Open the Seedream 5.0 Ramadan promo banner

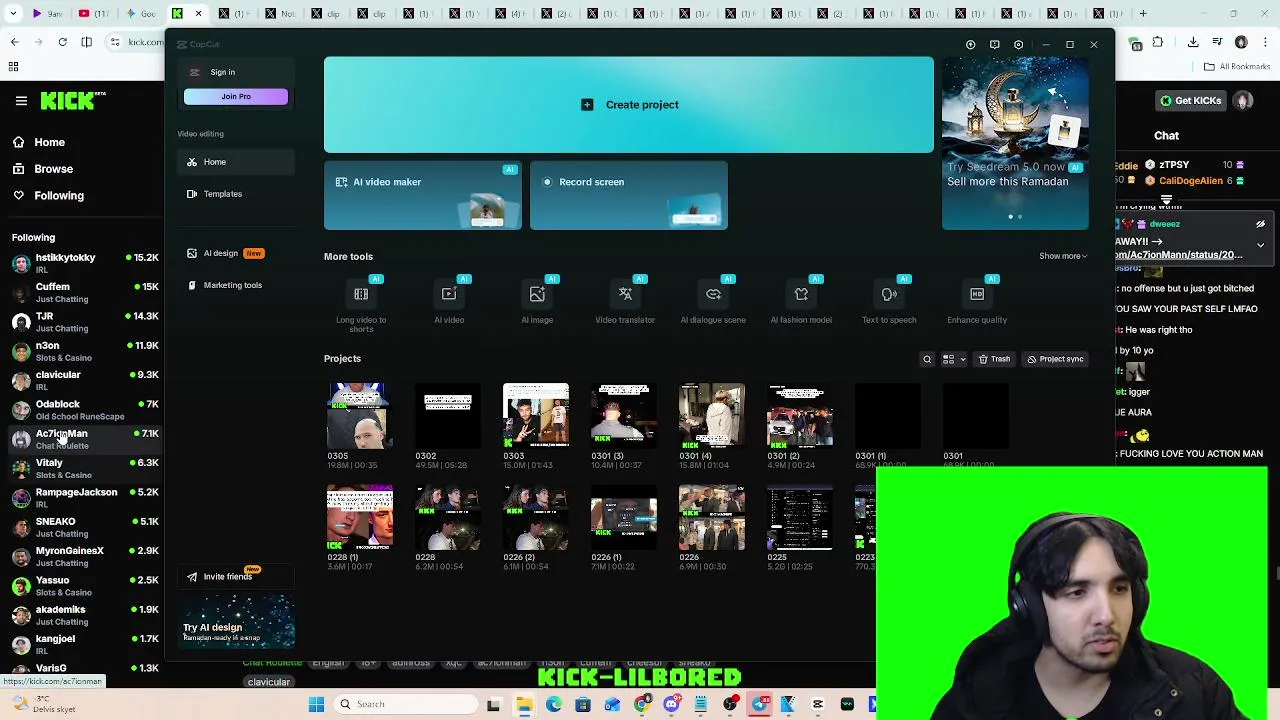point(1015,143)
